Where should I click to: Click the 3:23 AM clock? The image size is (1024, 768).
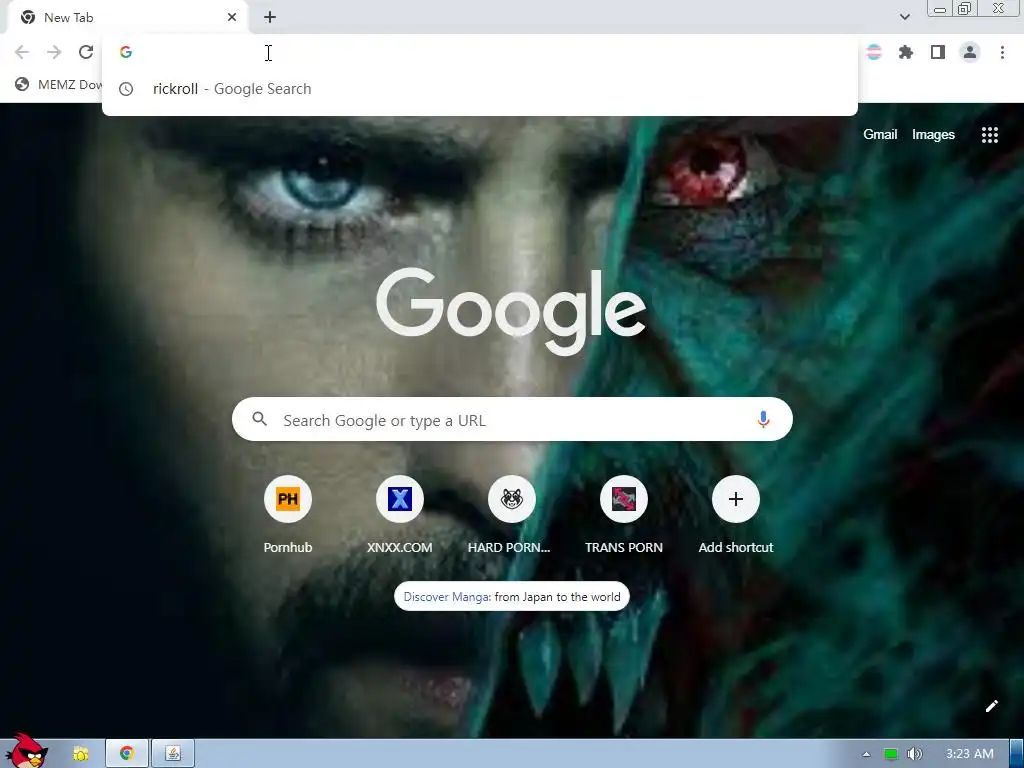(970, 754)
